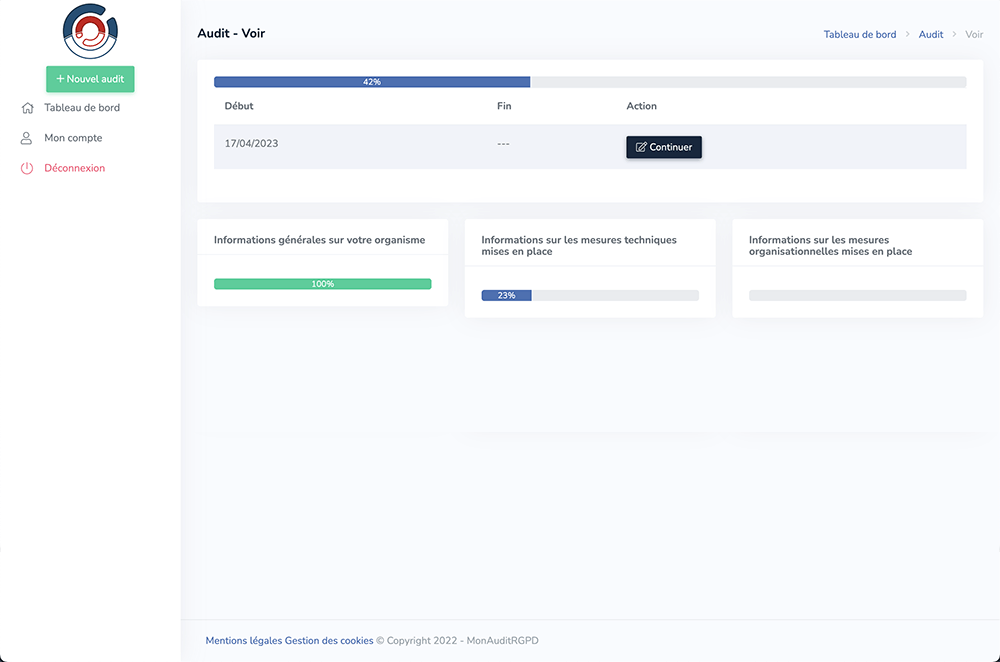
Task: Log out via the Déconnexion label
Action: (x=75, y=169)
